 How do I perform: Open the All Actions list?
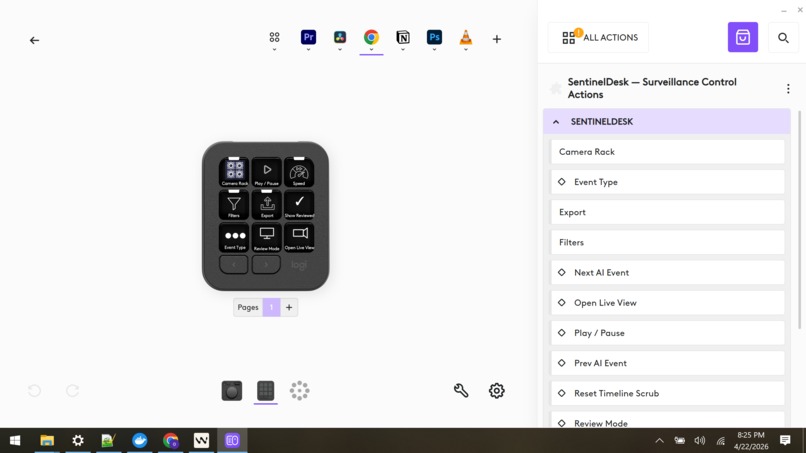click(x=598, y=38)
